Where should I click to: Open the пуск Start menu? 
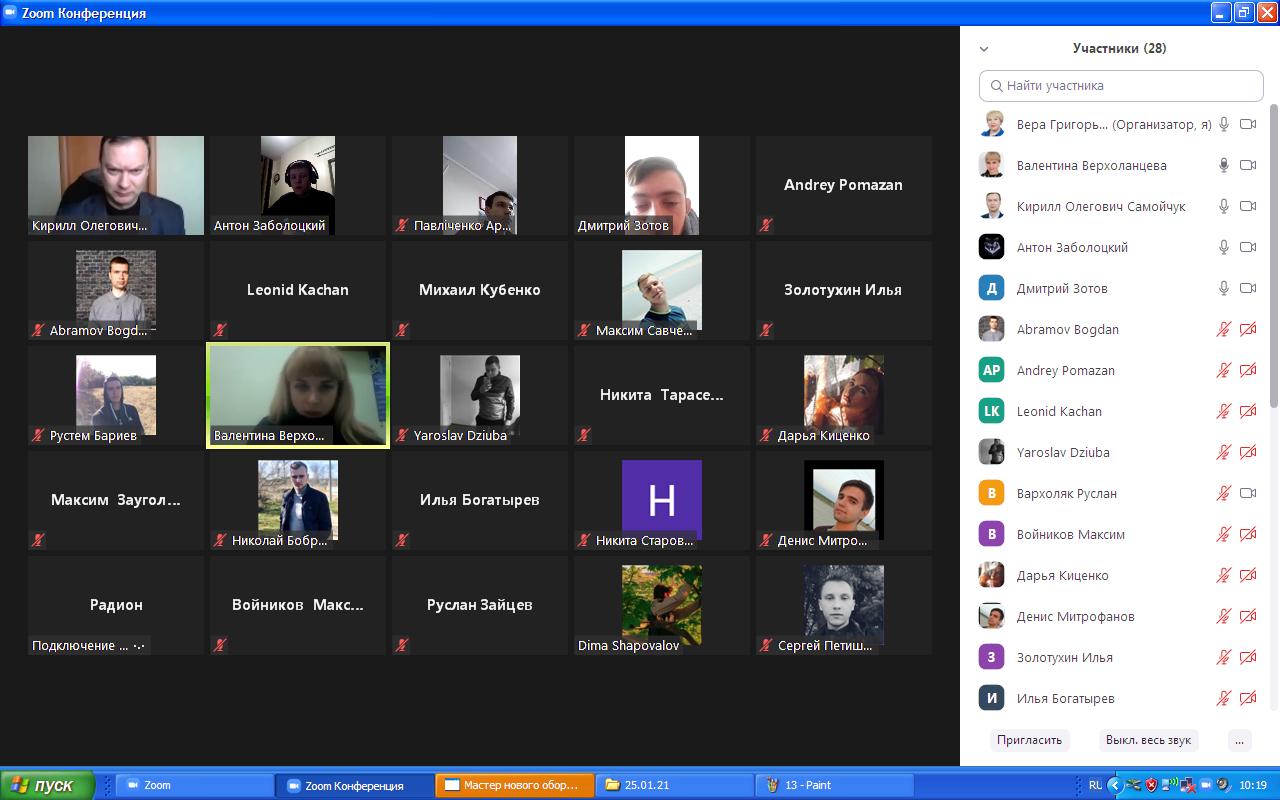(x=47, y=785)
